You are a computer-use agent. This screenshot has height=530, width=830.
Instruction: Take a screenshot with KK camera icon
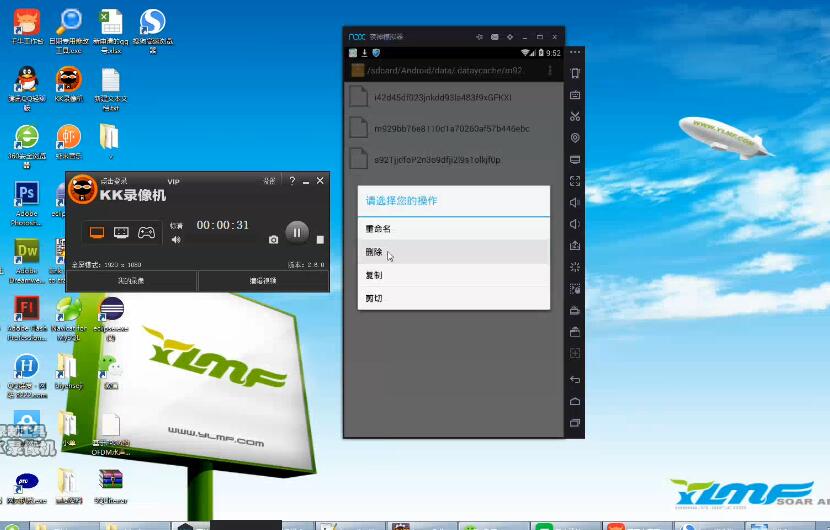point(273,240)
